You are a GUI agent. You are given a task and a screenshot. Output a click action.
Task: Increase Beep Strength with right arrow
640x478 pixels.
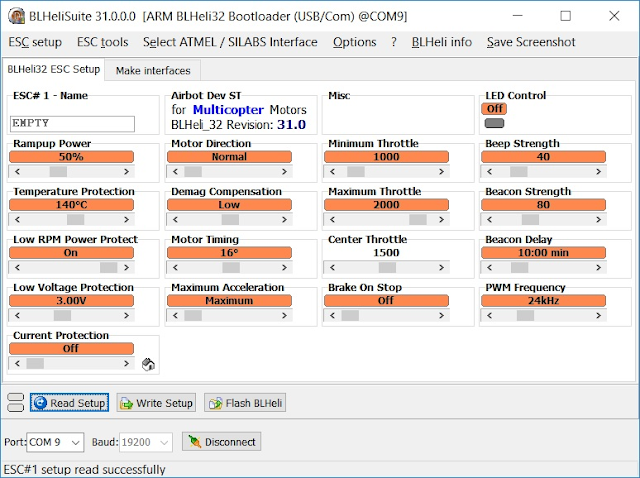click(599, 172)
